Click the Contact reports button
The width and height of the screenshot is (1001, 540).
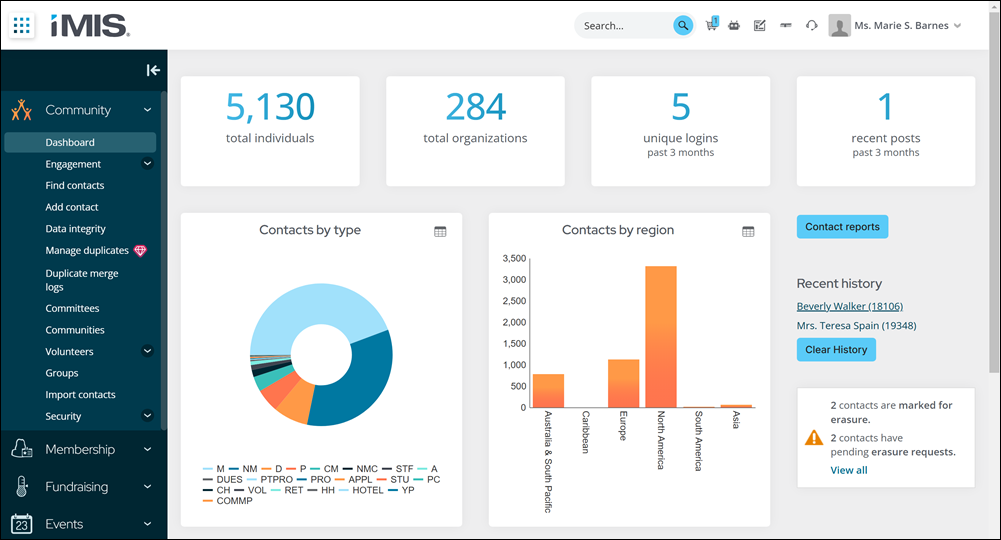click(x=842, y=227)
